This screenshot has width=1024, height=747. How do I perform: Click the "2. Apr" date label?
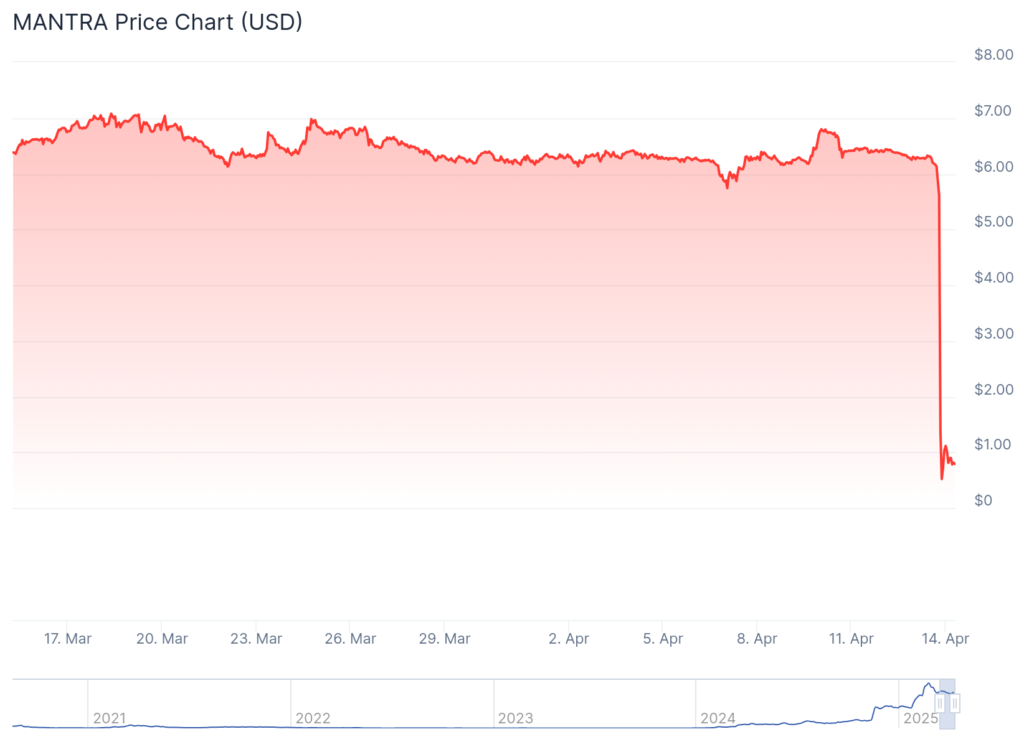coord(570,638)
